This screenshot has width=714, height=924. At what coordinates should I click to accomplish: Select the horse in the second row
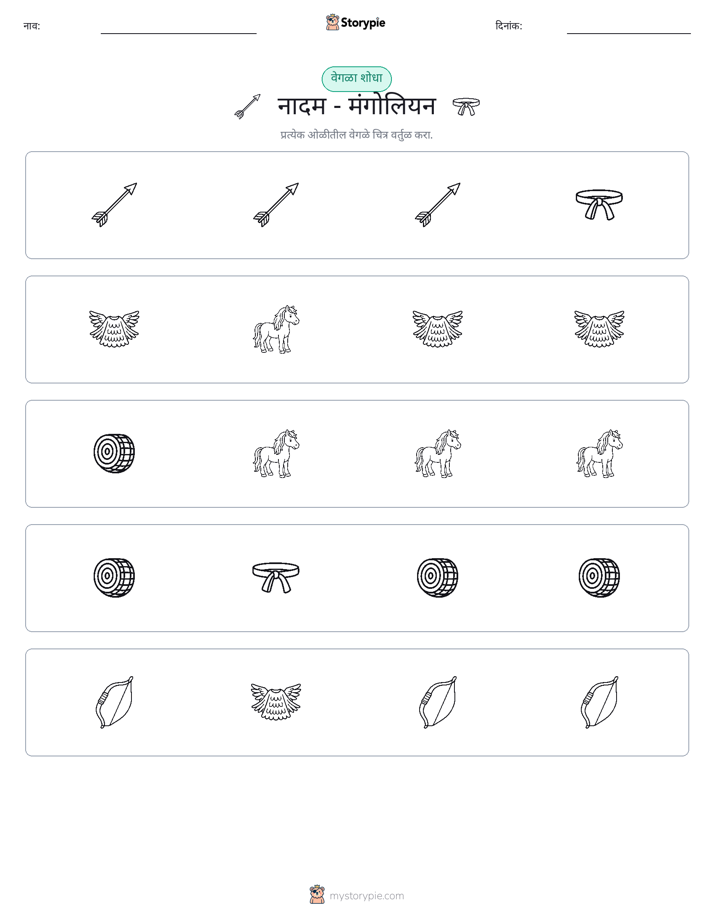coord(276,329)
